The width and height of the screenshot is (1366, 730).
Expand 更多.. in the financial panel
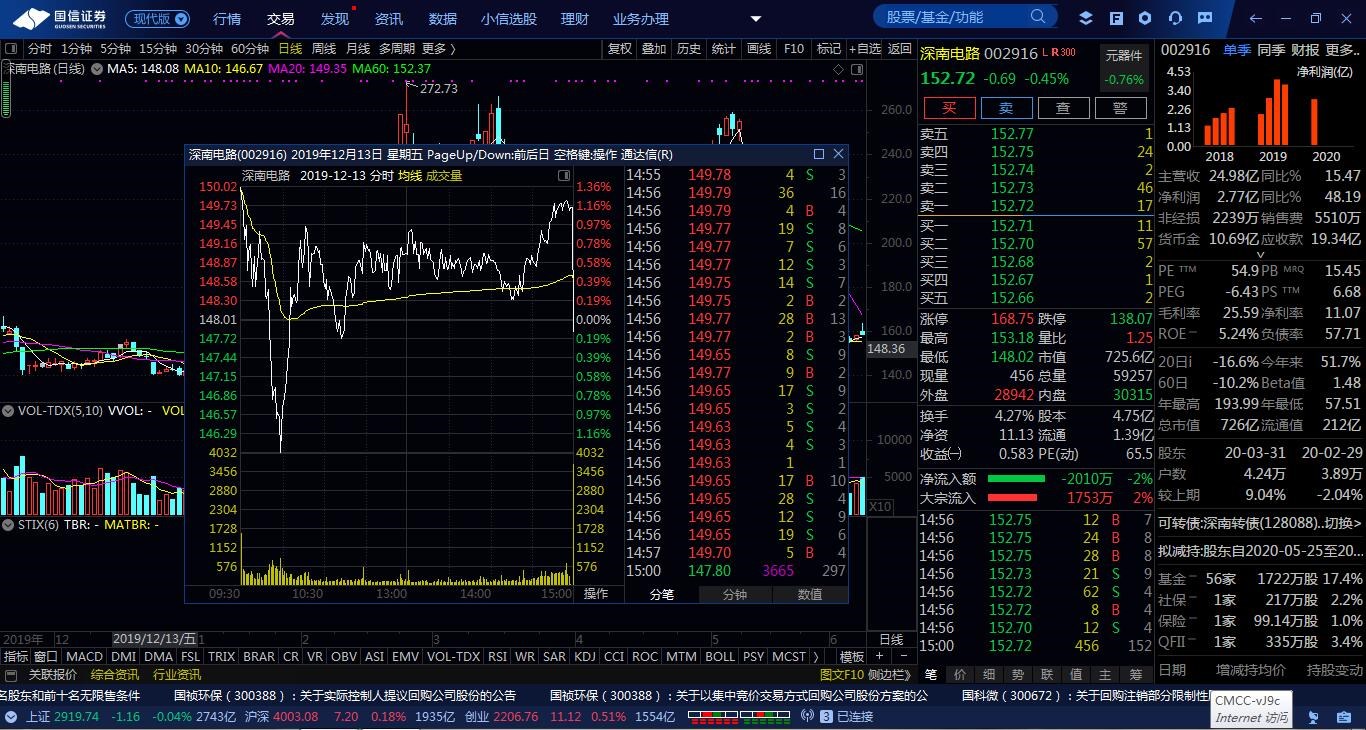pyautogui.click(x=1343, y=49)
